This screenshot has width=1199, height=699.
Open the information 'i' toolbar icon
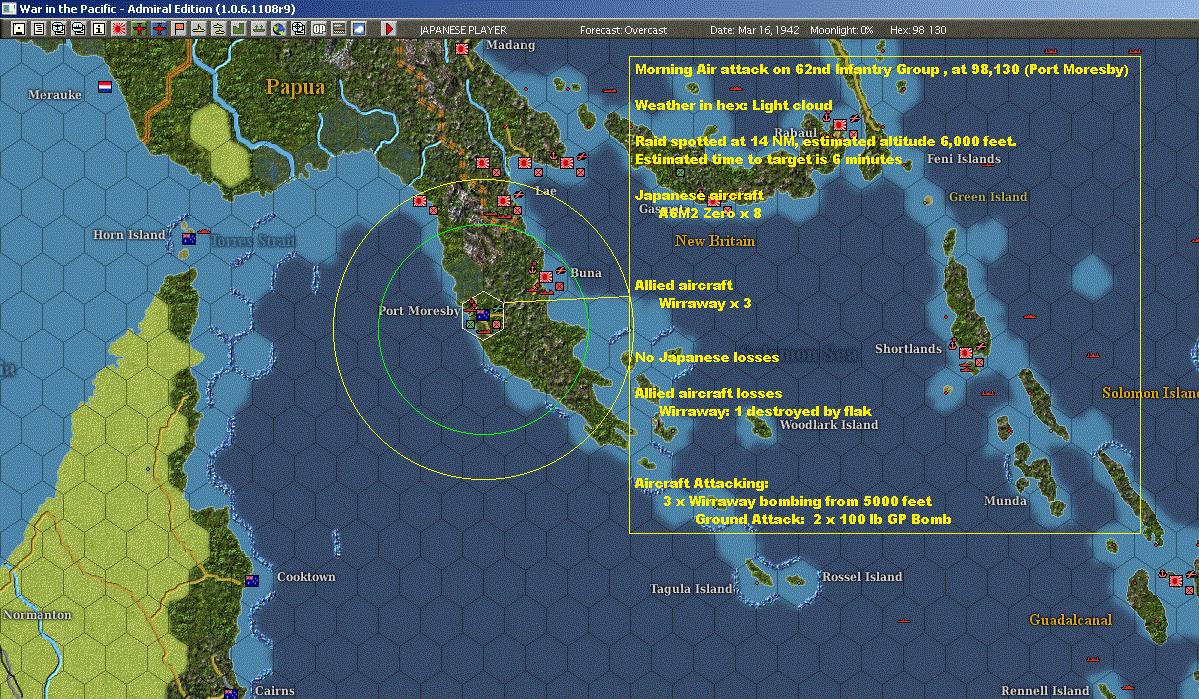click(x=99, y=29)
